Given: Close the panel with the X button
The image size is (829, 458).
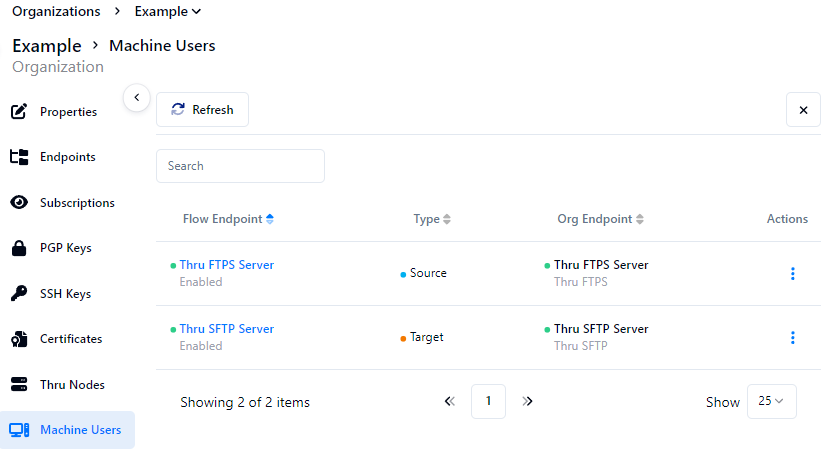Looking at the screenshot, I should point(802,110).
